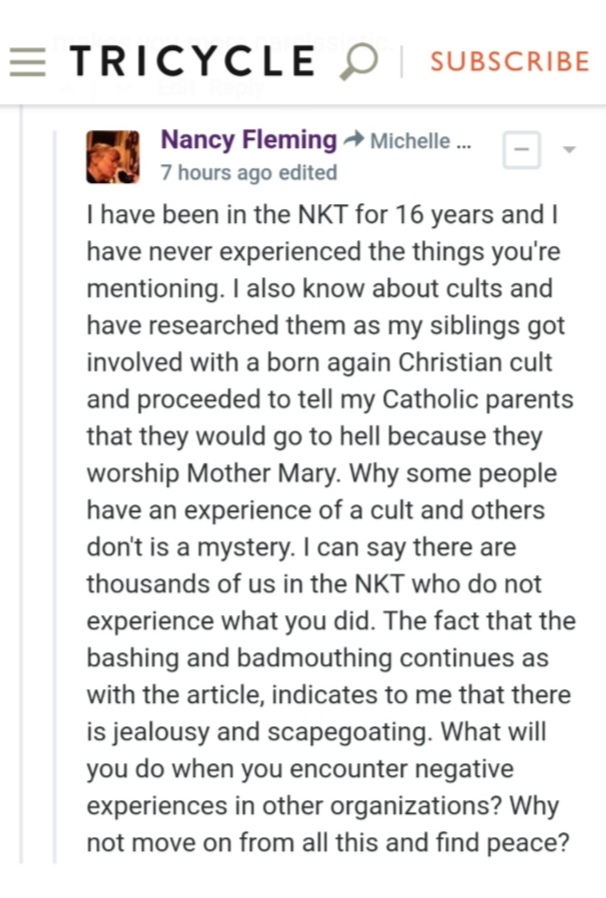
Task: Click the "edited" label on the comment
Action: pos(308,172)
